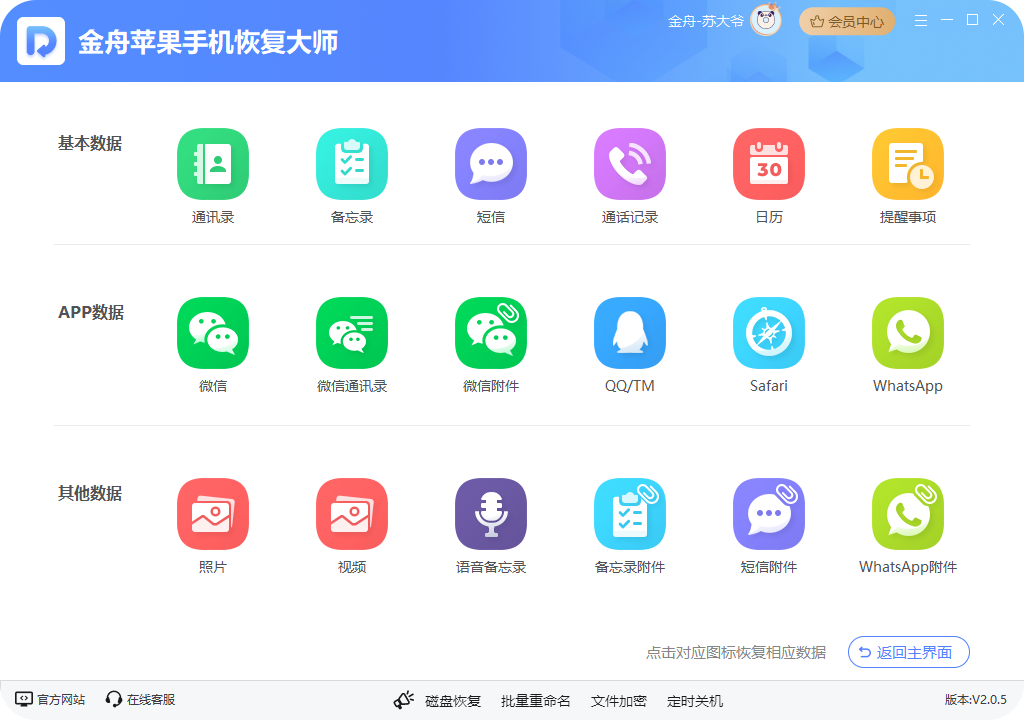The width and height of the screenshot is (1024, 720).
Task: Open 在线客服 online support
Action: [140, 700]
